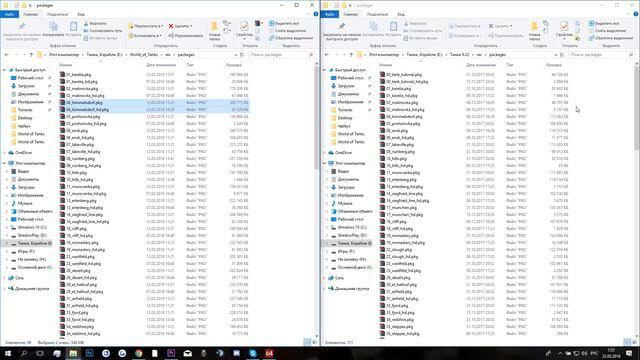Select Torrents folder in left window sidebar
The width and height of the screenshot is (640, 360).
(25, 110)
